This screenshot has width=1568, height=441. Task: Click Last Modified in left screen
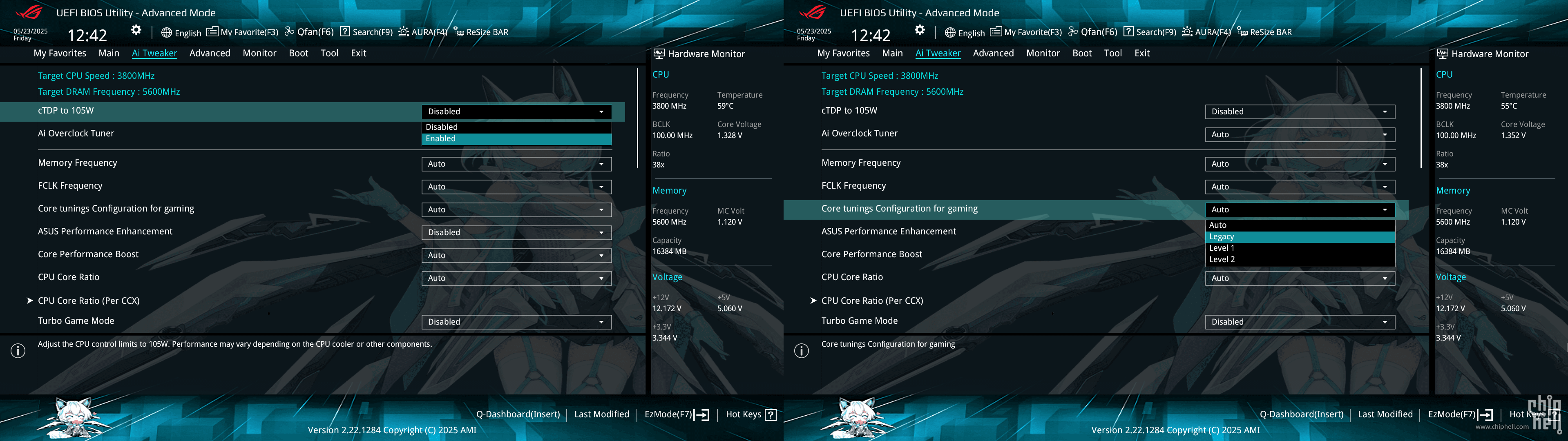[601, 414]
